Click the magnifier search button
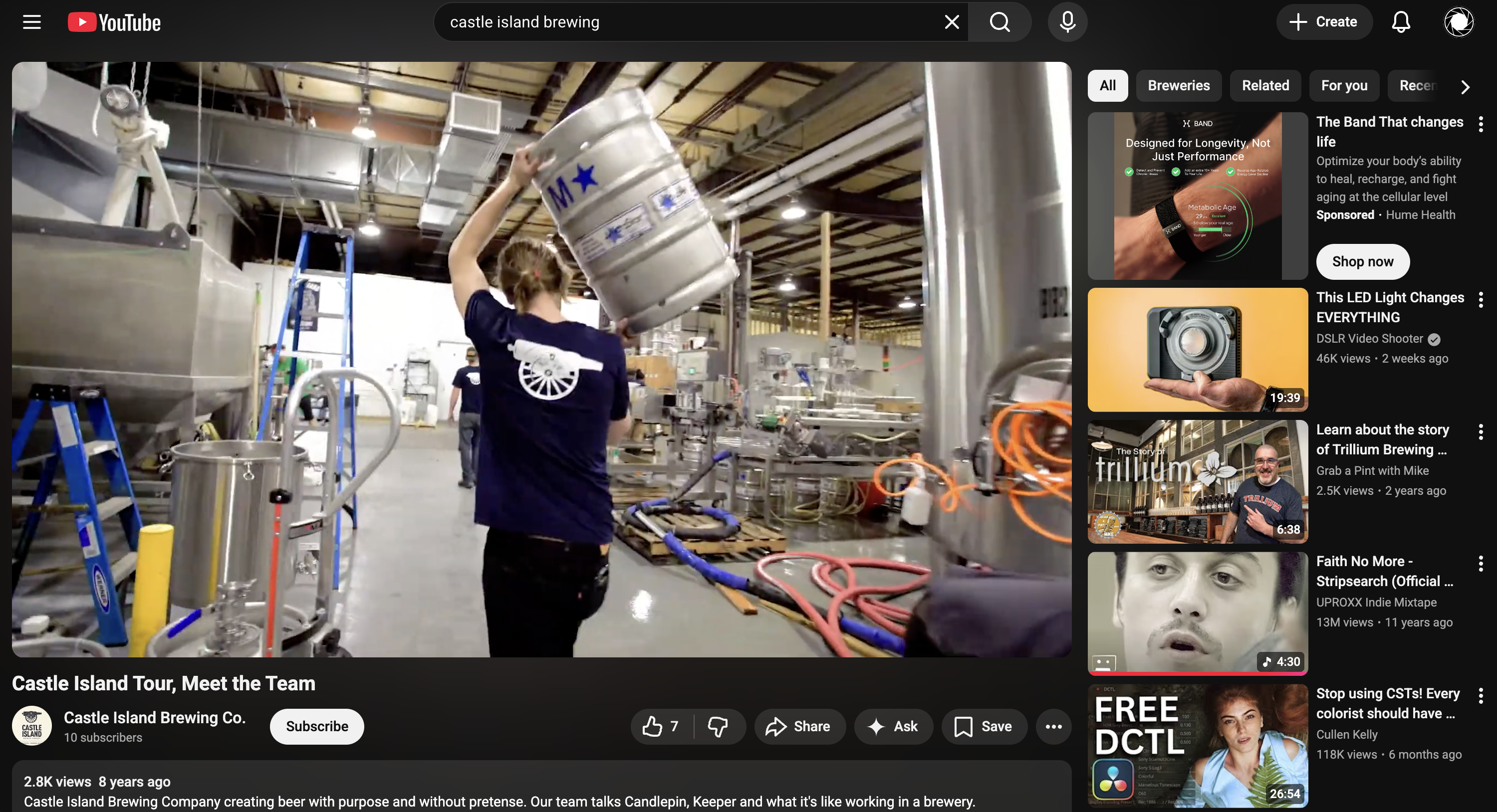This screenshot has width=1497, height=812. [999, 22]
